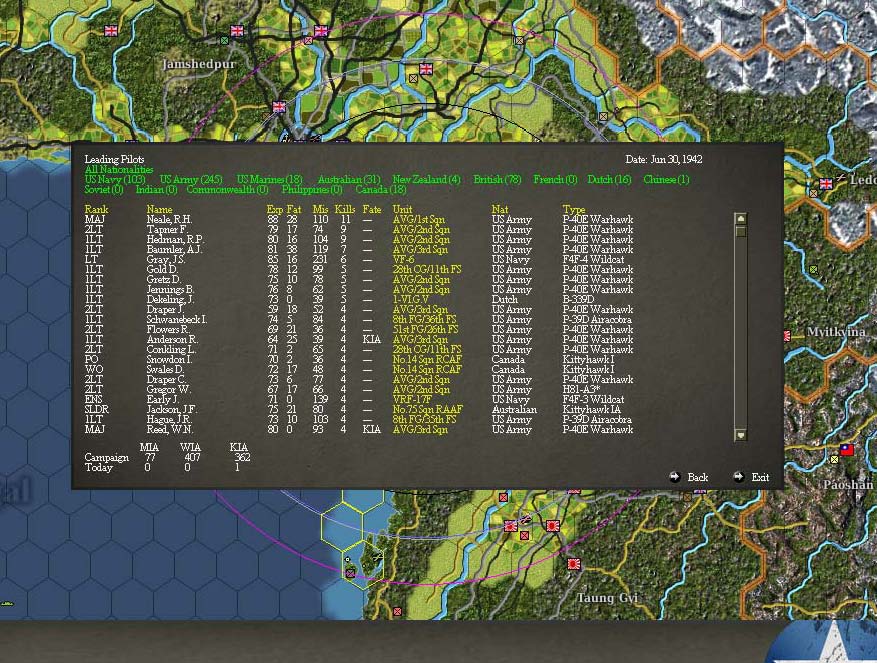This screenshot has height=663, width=877.
Task: Open unit No.75 Sqn RAAF link
Action: (428, 410)
